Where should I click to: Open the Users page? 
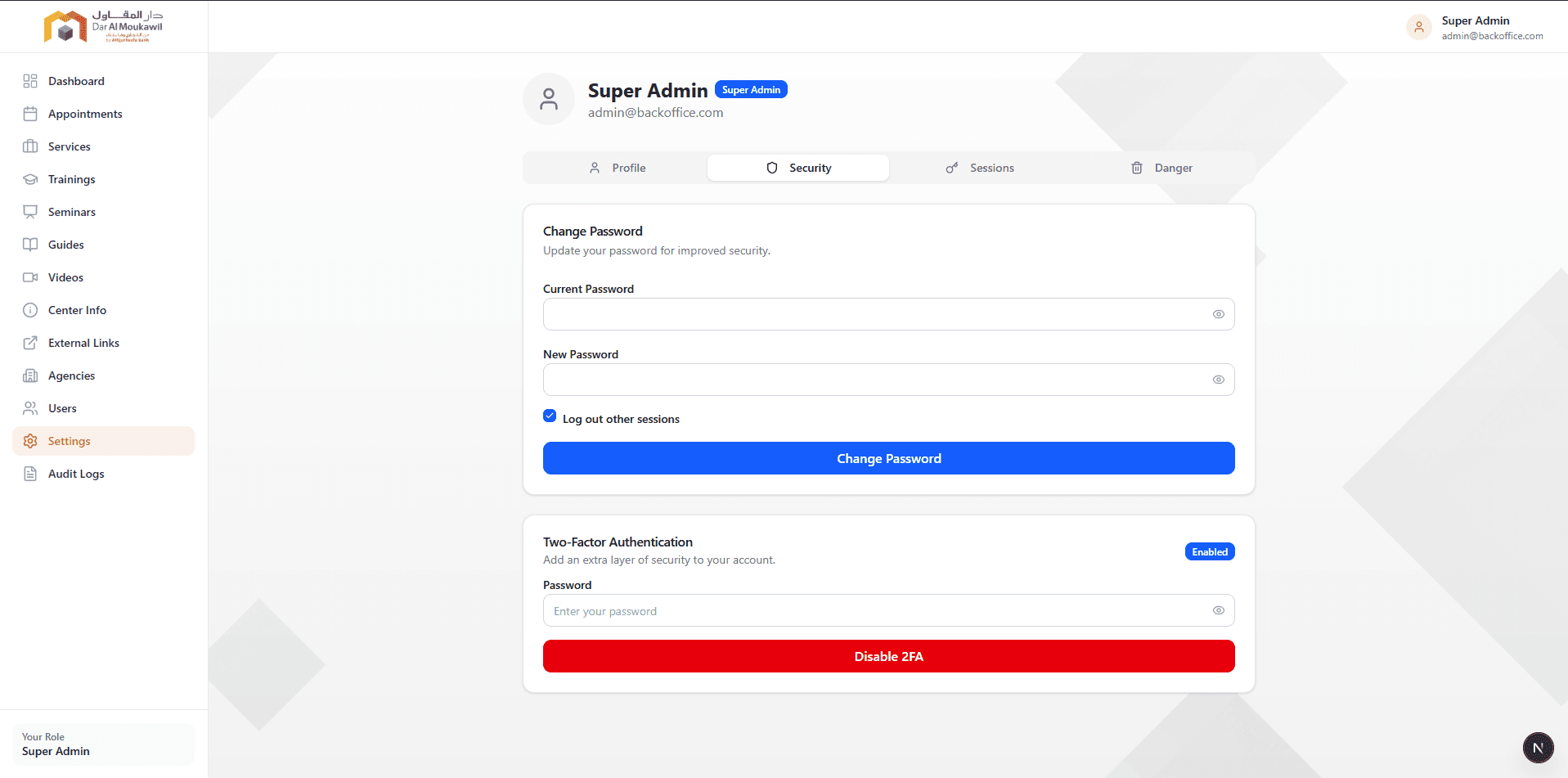click(104, 408)
